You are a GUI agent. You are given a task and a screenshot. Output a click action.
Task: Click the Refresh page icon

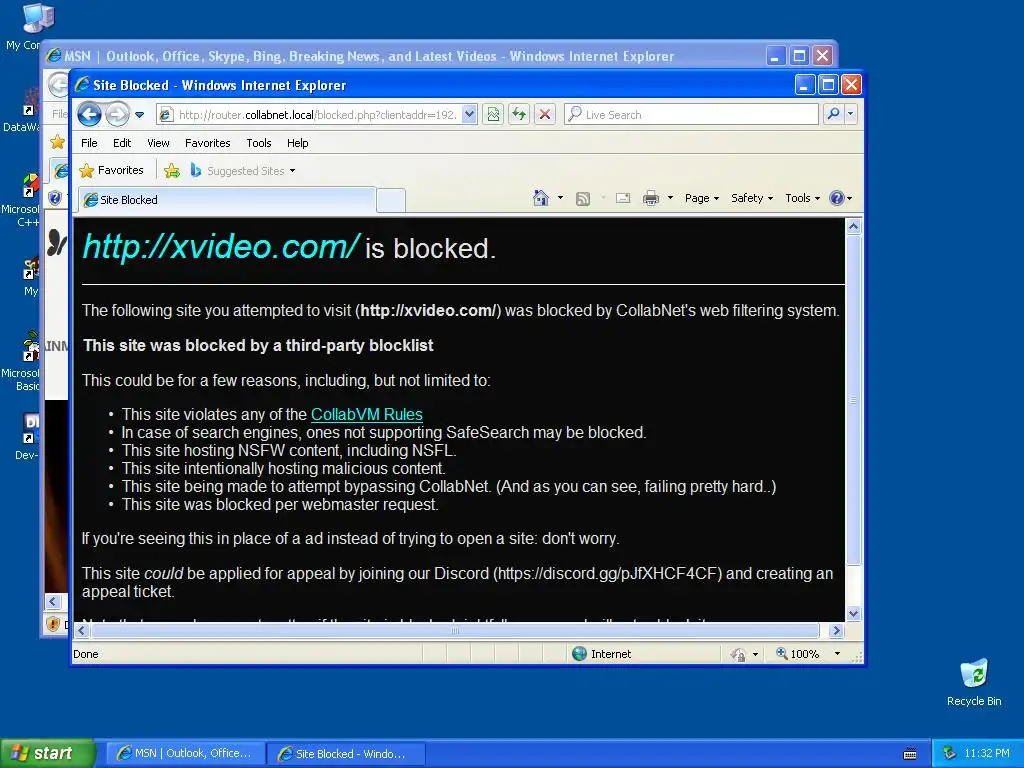[519, 115]
